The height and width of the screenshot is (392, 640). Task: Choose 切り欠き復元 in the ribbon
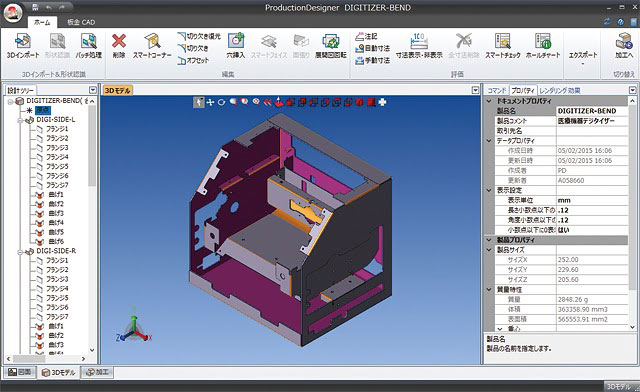point(199,36)
